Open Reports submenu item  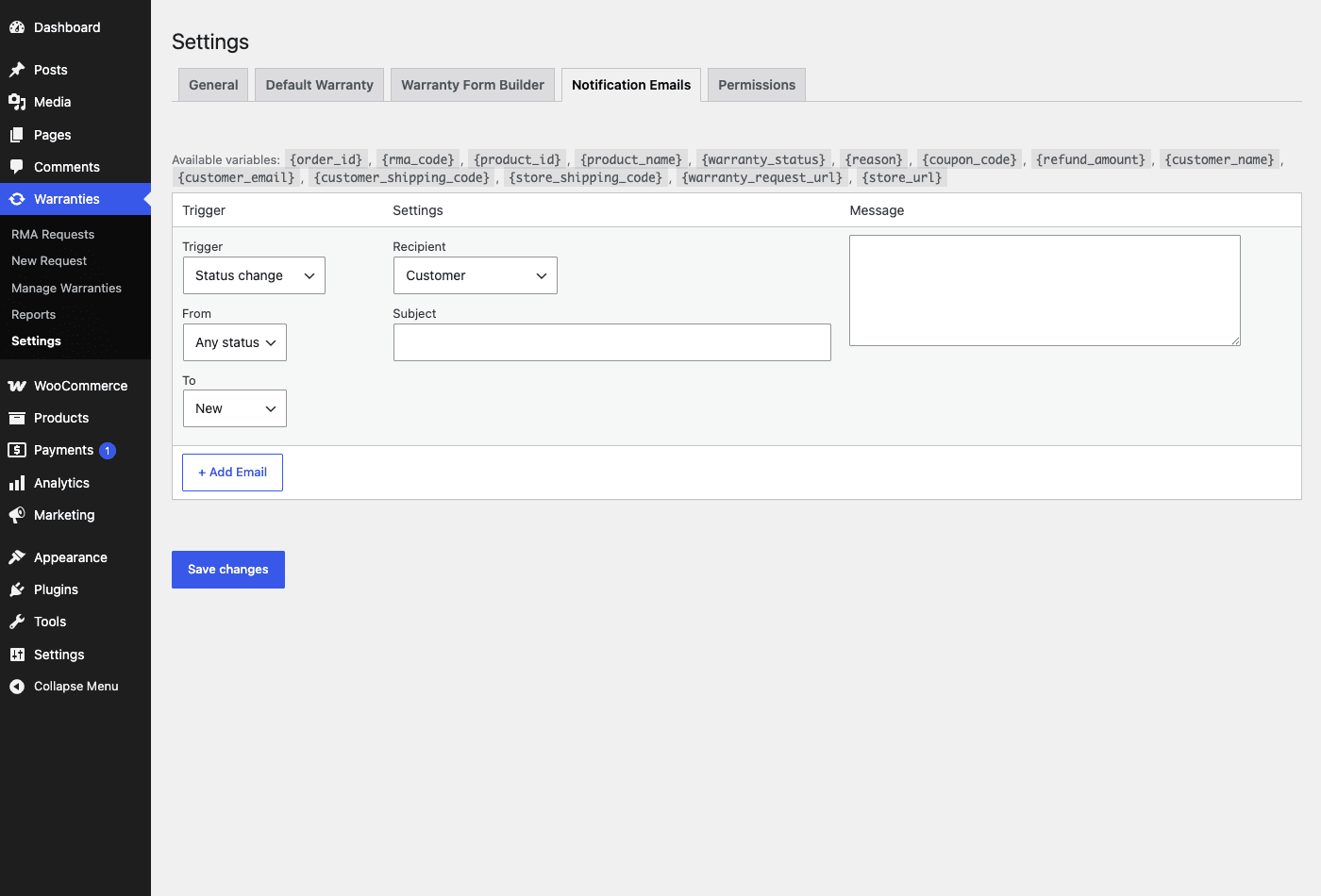point(33,314)
